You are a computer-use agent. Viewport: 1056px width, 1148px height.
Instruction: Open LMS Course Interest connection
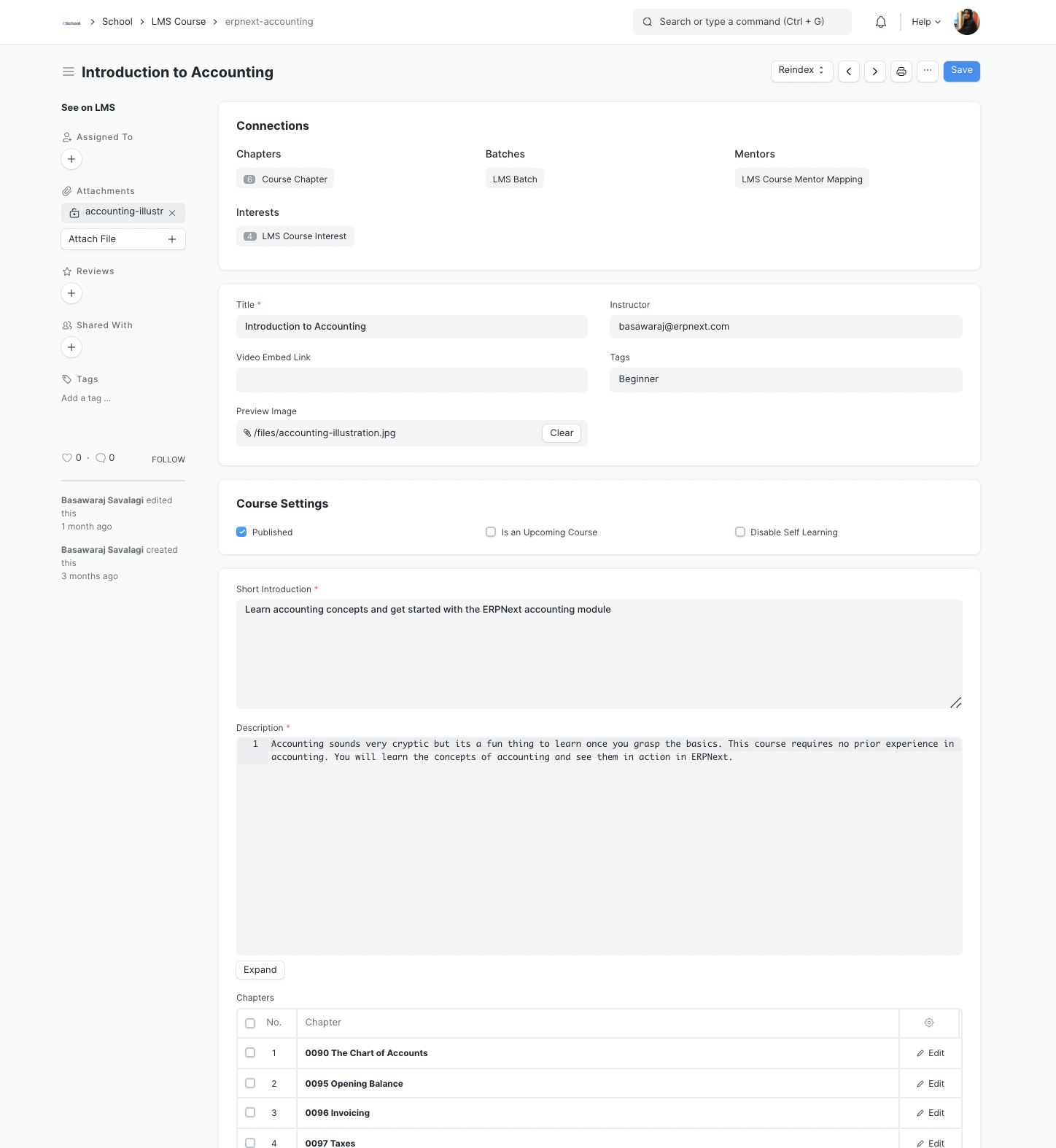(x=295, y=236)
